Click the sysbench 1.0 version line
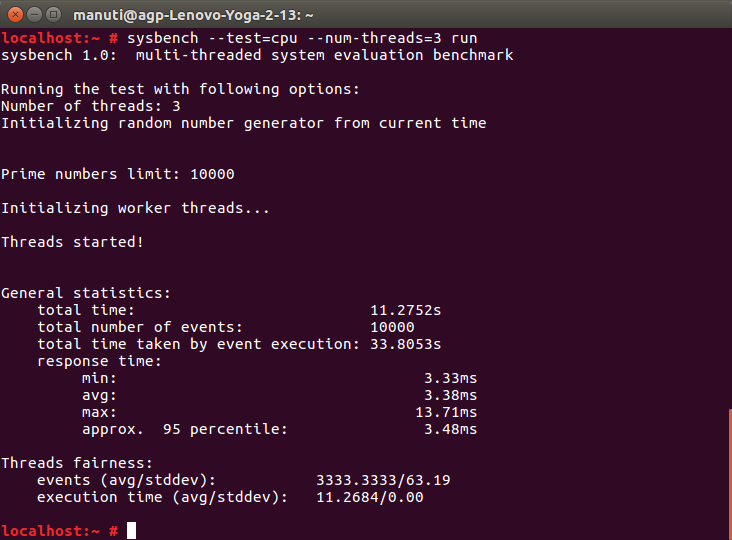The image size is (732, 540). [256, 55]
